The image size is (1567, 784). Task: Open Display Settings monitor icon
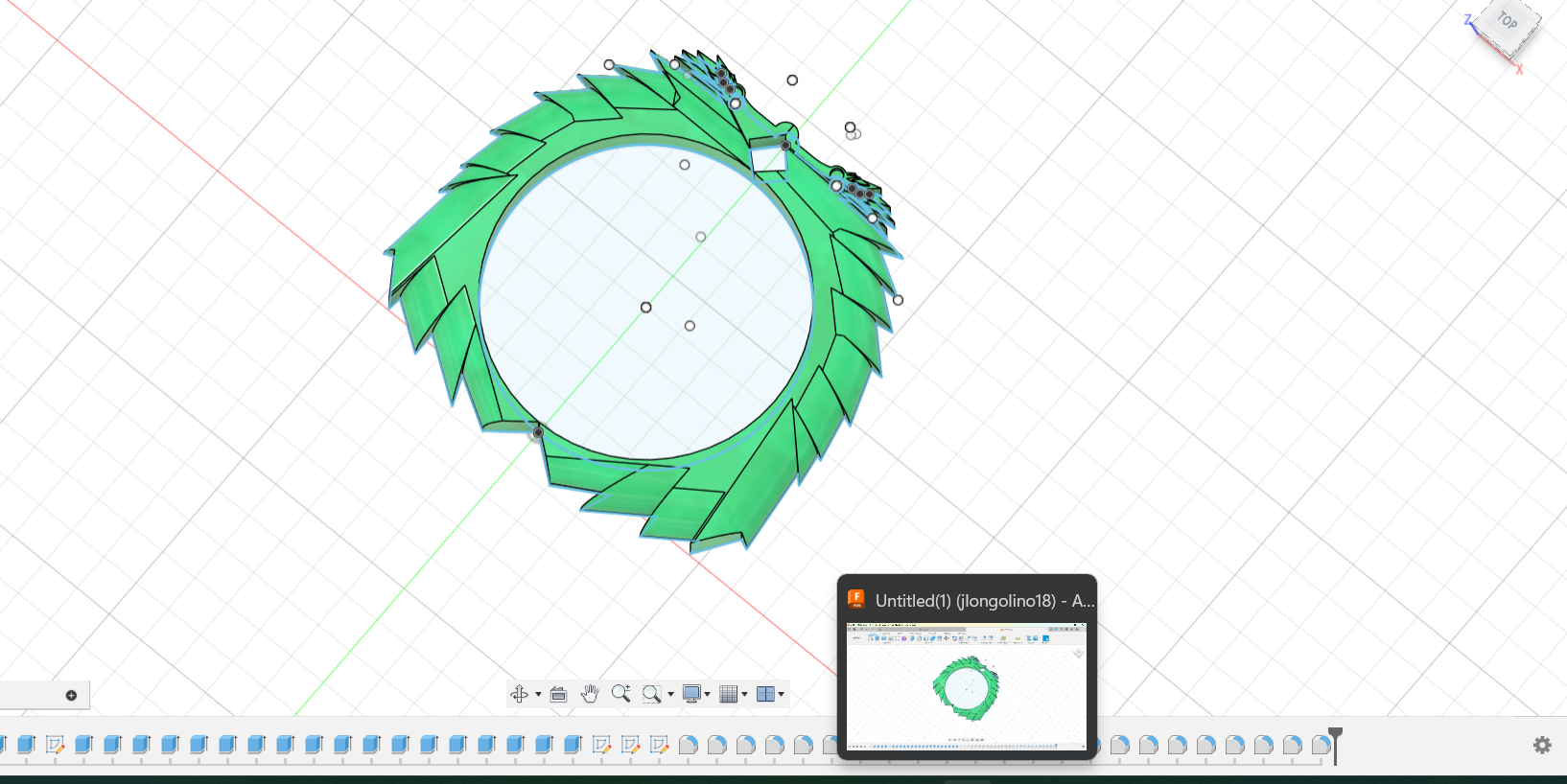tap(691, 694)
